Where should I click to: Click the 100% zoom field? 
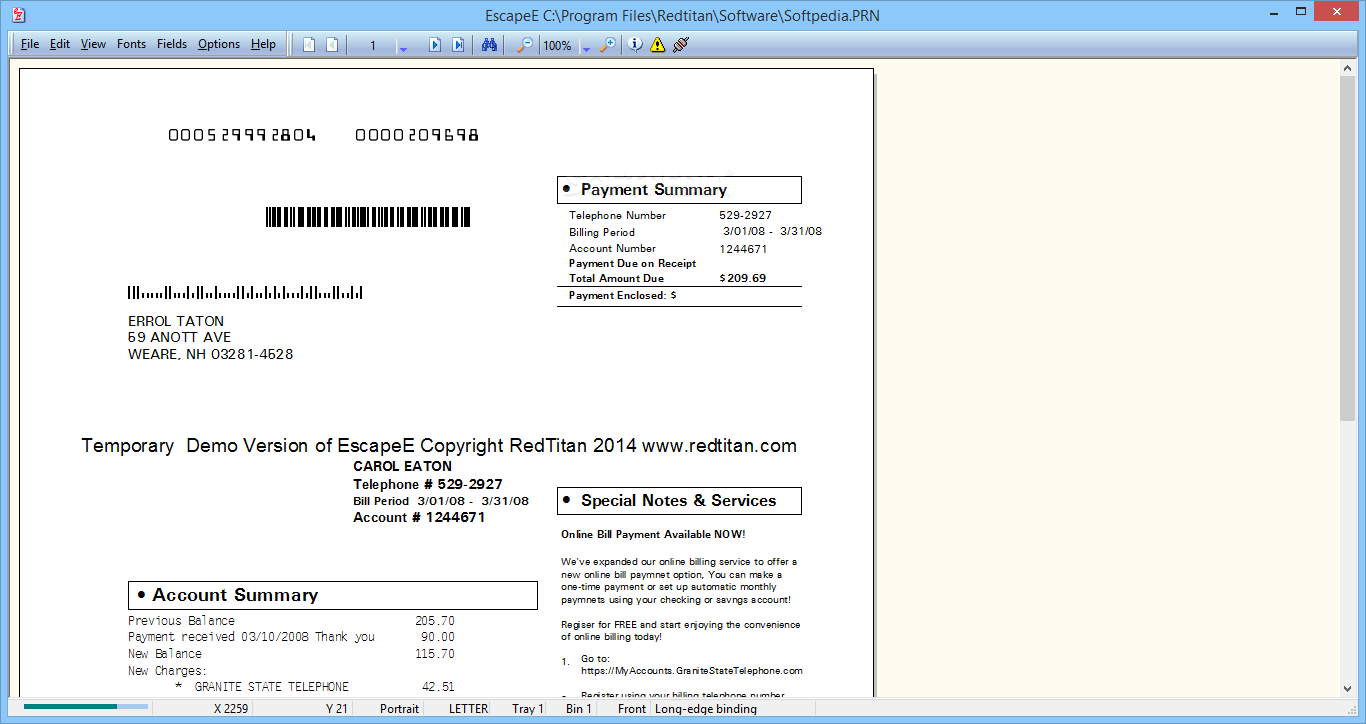558,45
